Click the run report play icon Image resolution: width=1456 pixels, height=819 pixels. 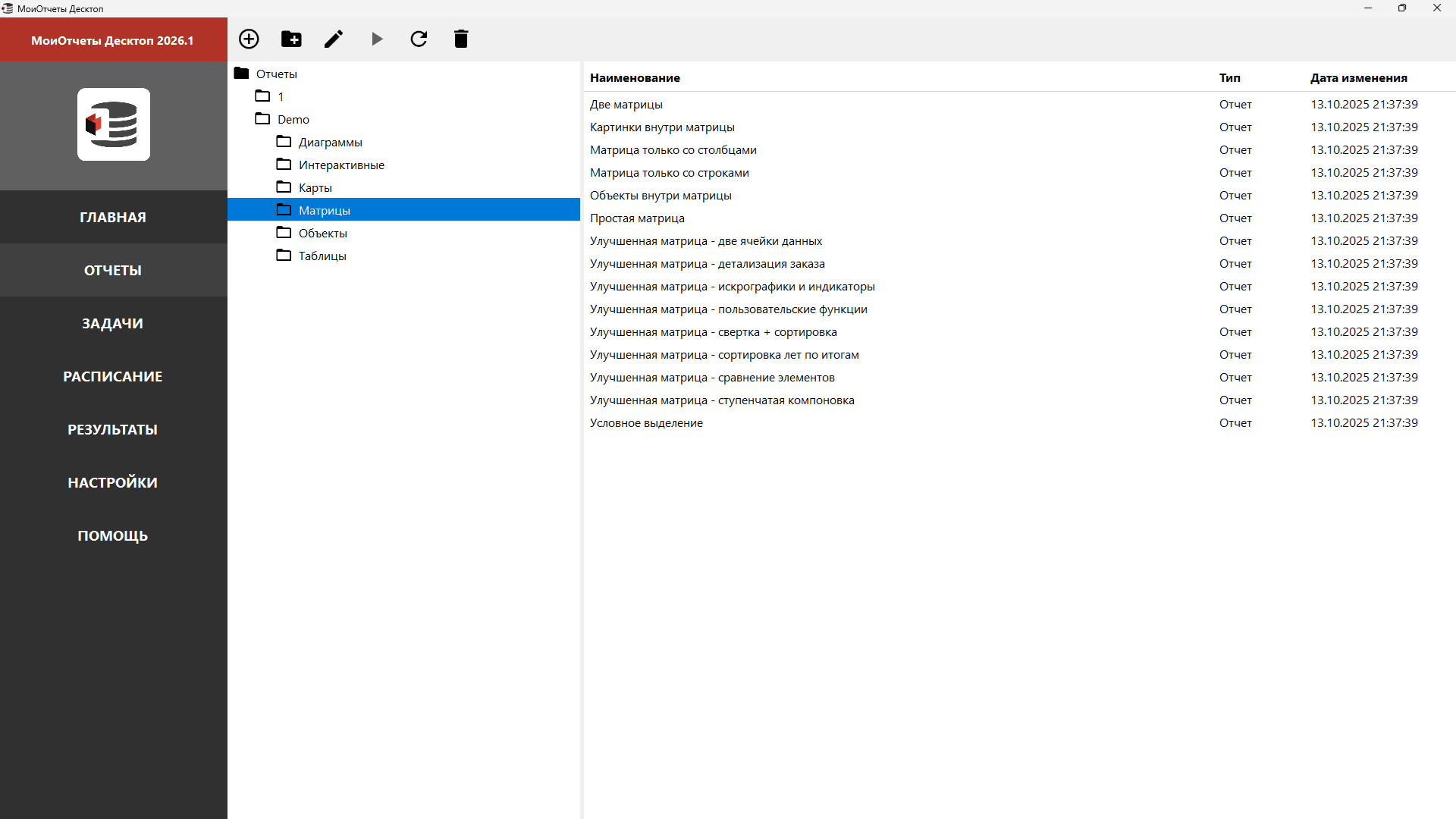(377, 39)
